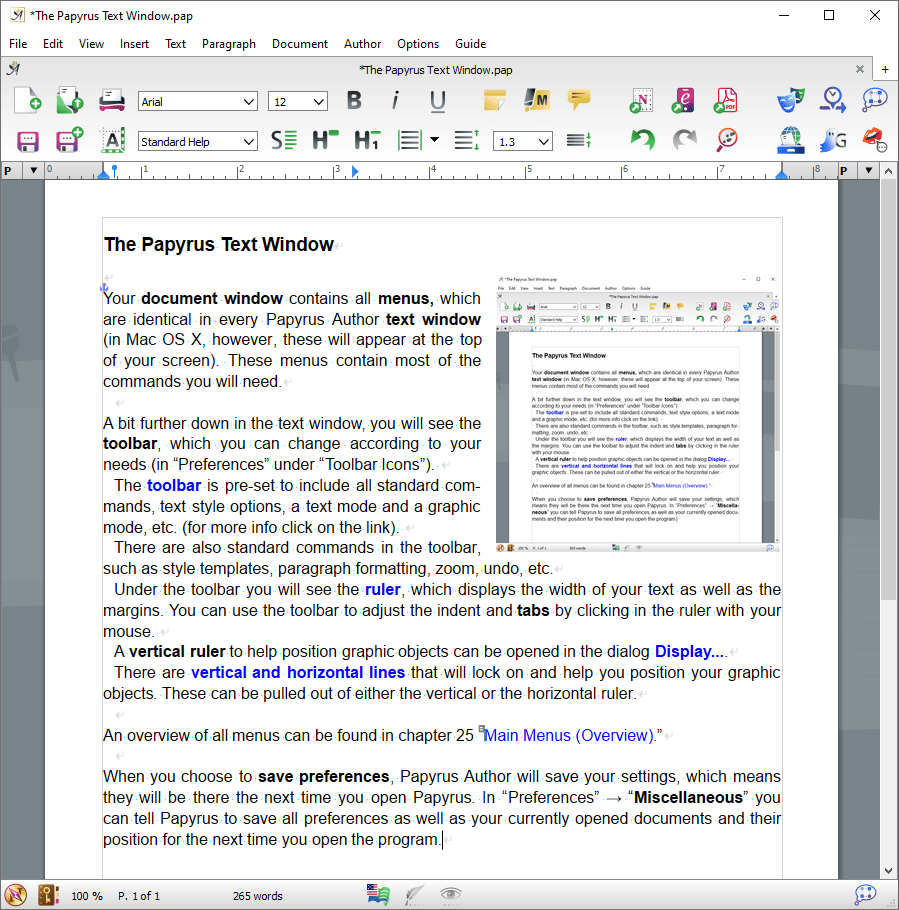Expand the alignment options arrow
Viewport: 899px width, 910px height.
tap(434, 140)
